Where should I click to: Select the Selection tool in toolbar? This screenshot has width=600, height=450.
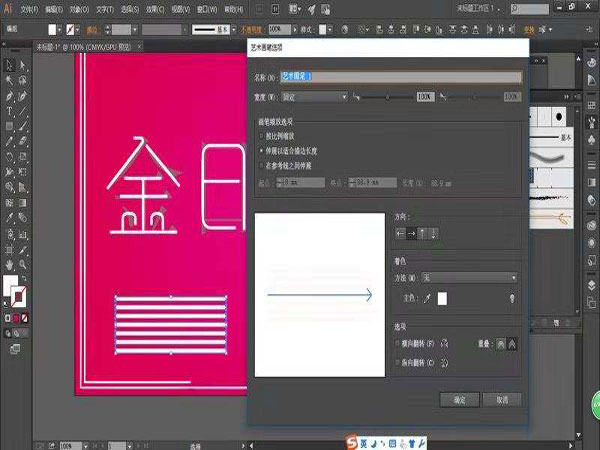(x=9, y=65)
